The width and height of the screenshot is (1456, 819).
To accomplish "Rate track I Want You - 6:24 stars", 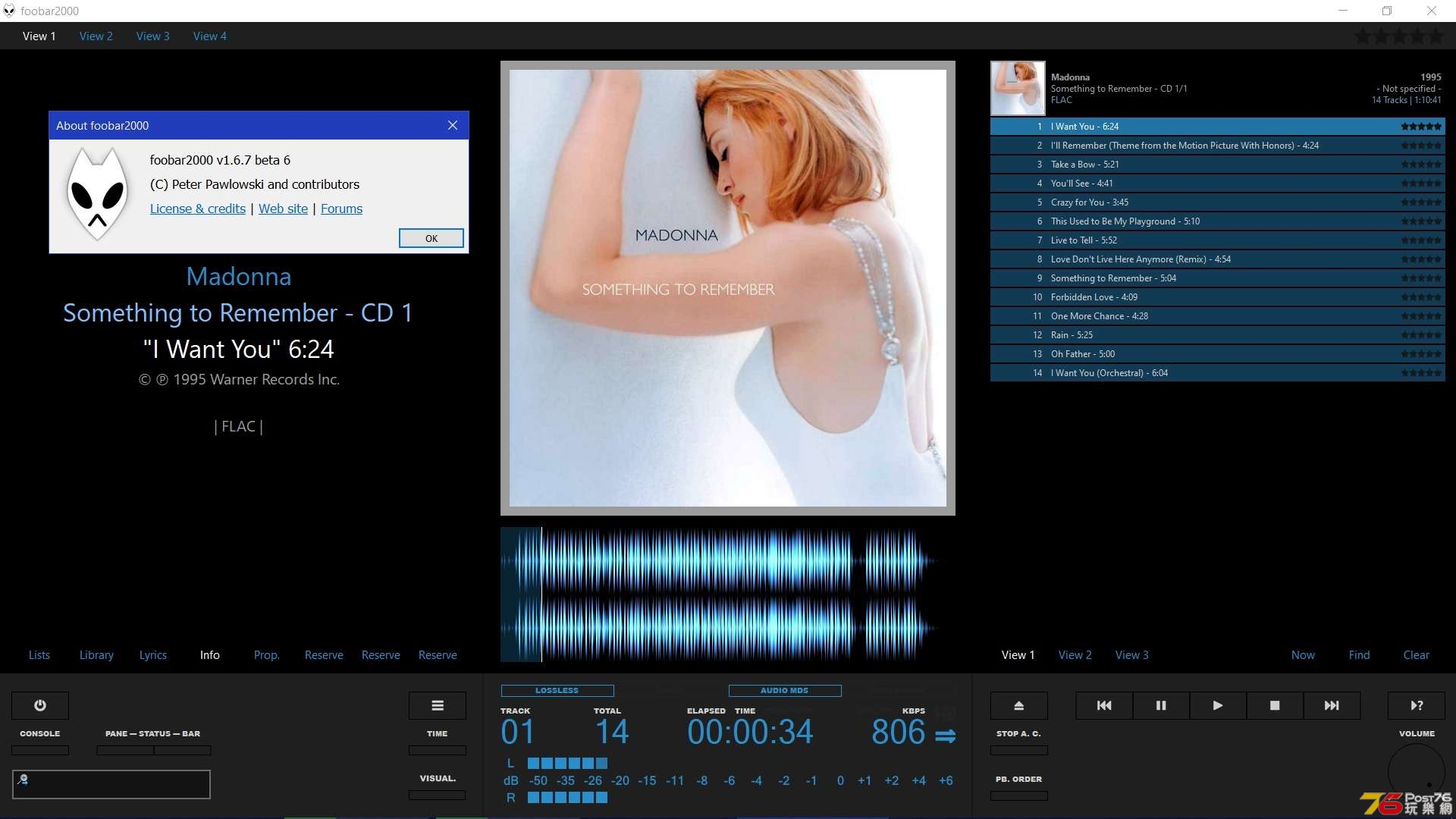I will coord(1421,127).
